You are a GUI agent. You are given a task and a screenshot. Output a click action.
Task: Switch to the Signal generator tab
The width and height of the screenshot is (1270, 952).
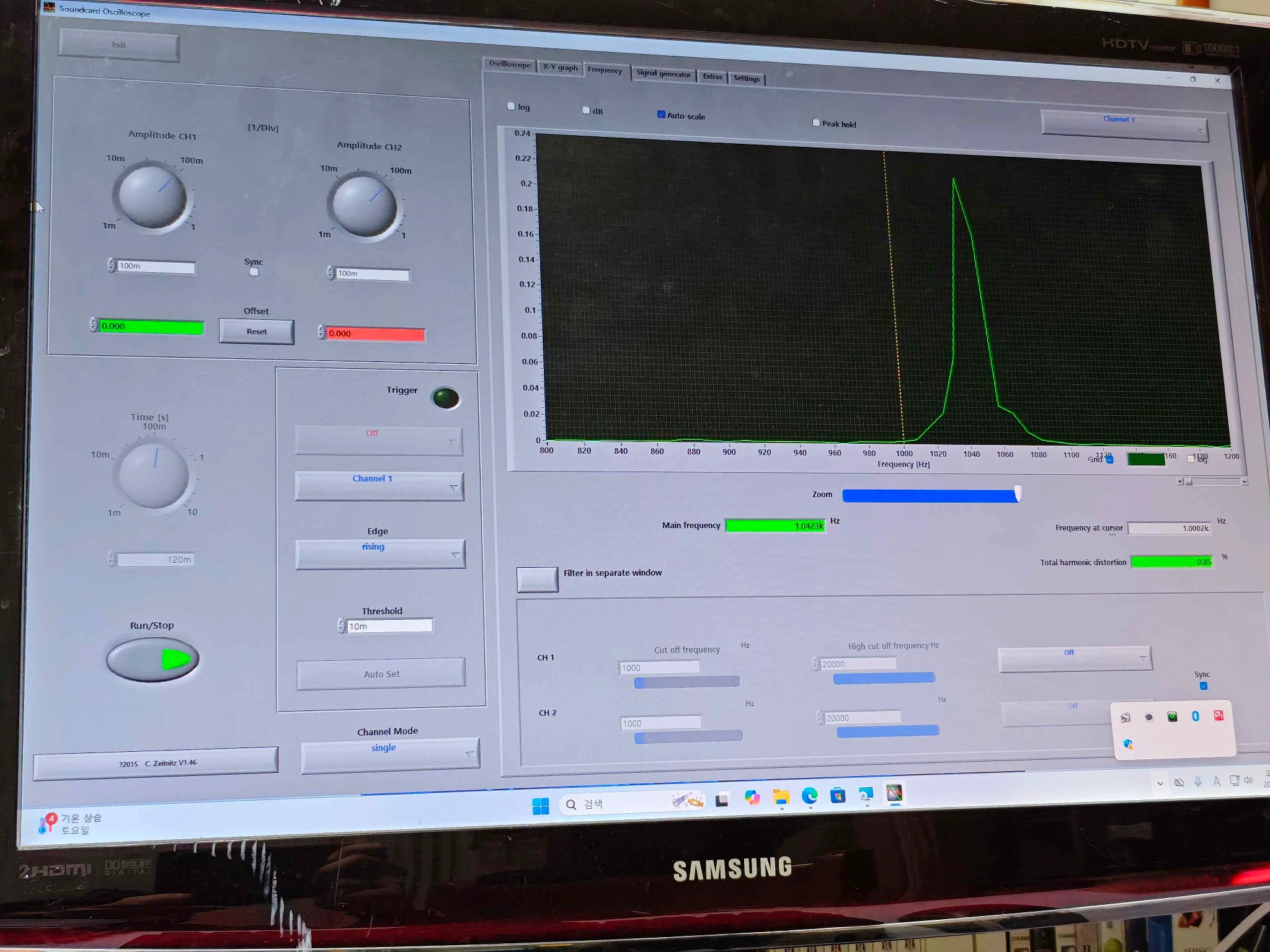click(x=663, y=74)
